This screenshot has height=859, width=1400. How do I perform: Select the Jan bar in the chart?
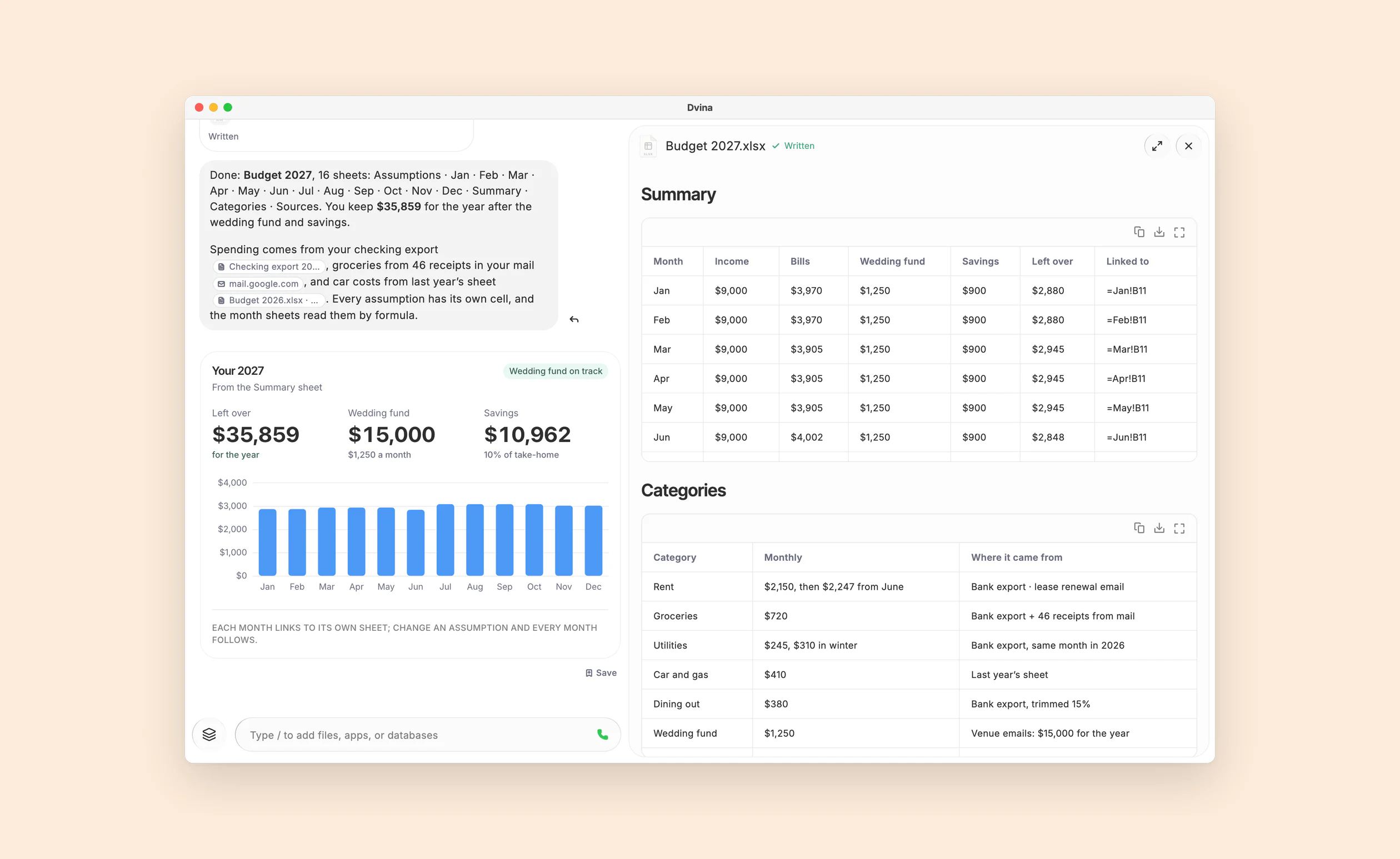pos(267,542)
